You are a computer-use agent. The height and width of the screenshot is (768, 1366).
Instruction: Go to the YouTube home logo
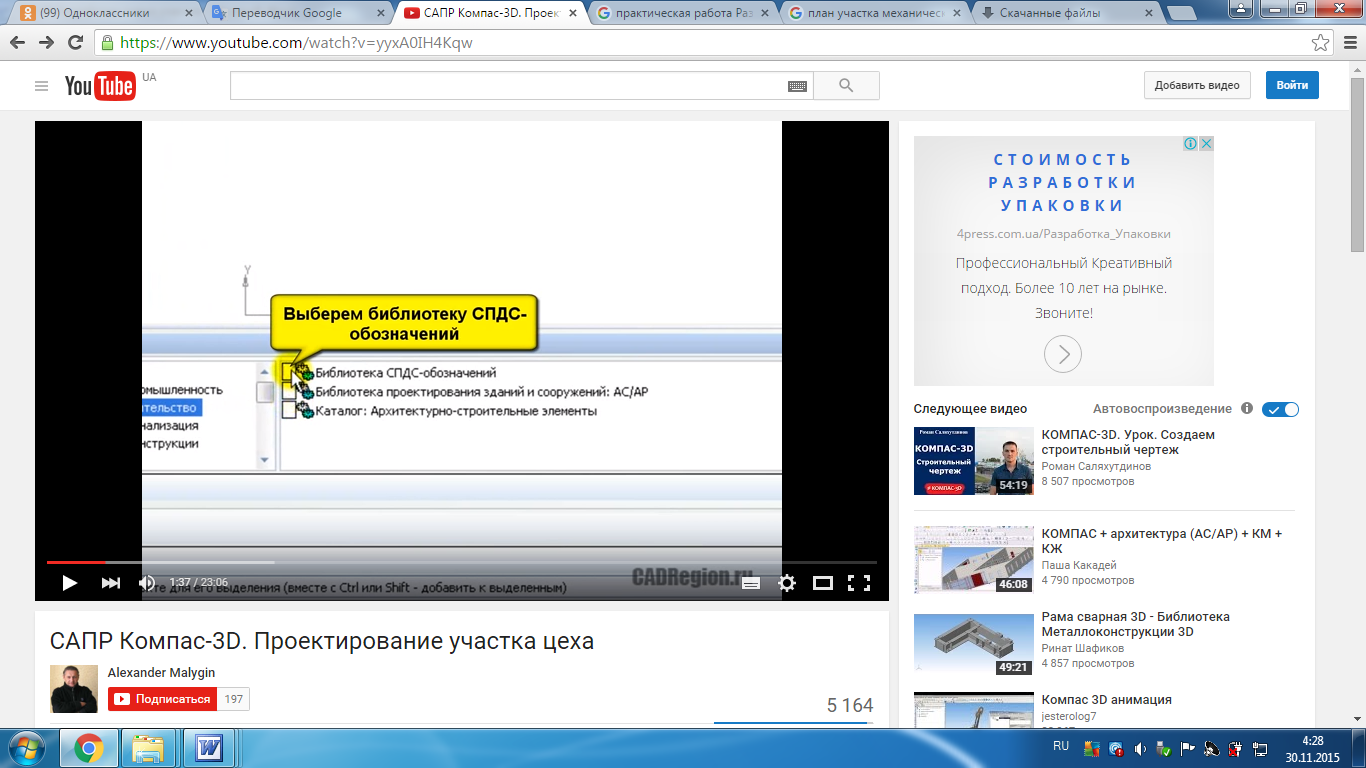[x=100, y=86]
